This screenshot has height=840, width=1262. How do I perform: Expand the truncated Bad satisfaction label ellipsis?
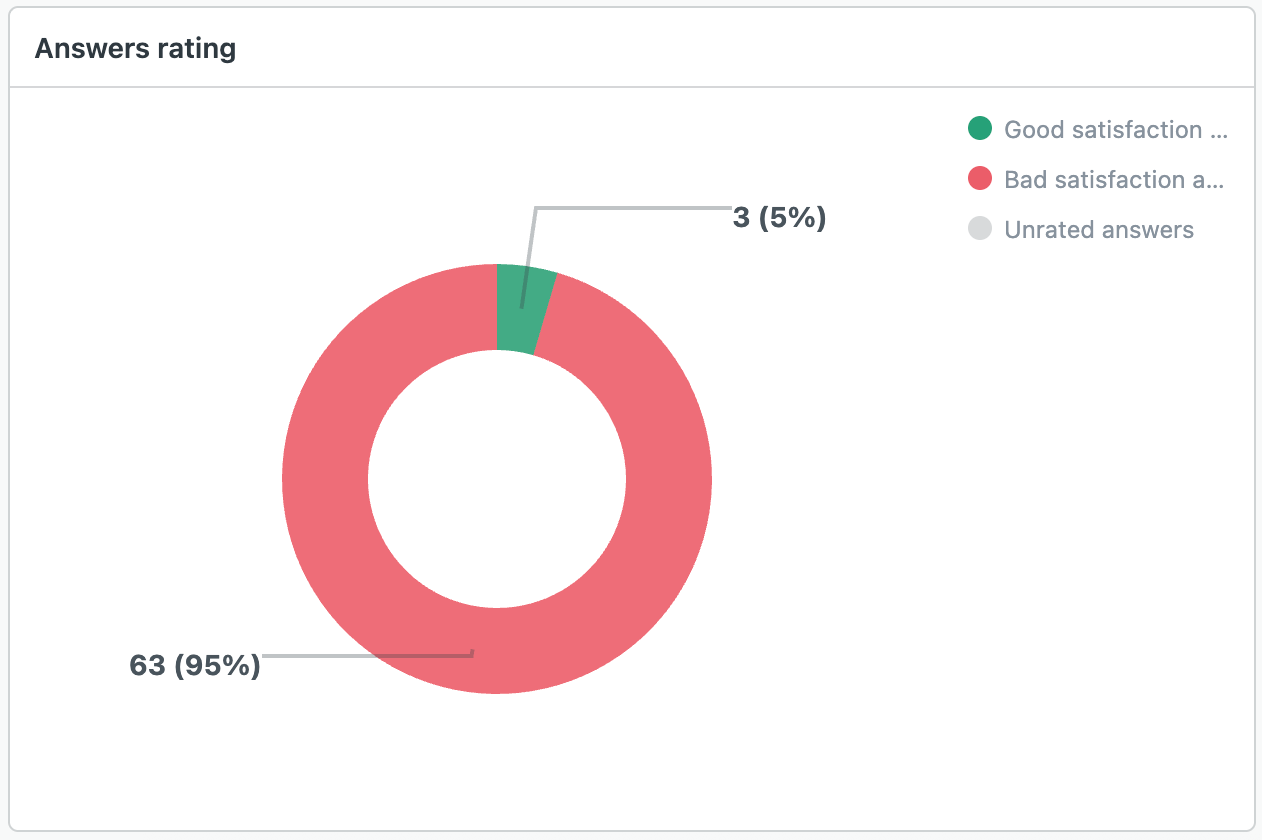(1218, 180)
